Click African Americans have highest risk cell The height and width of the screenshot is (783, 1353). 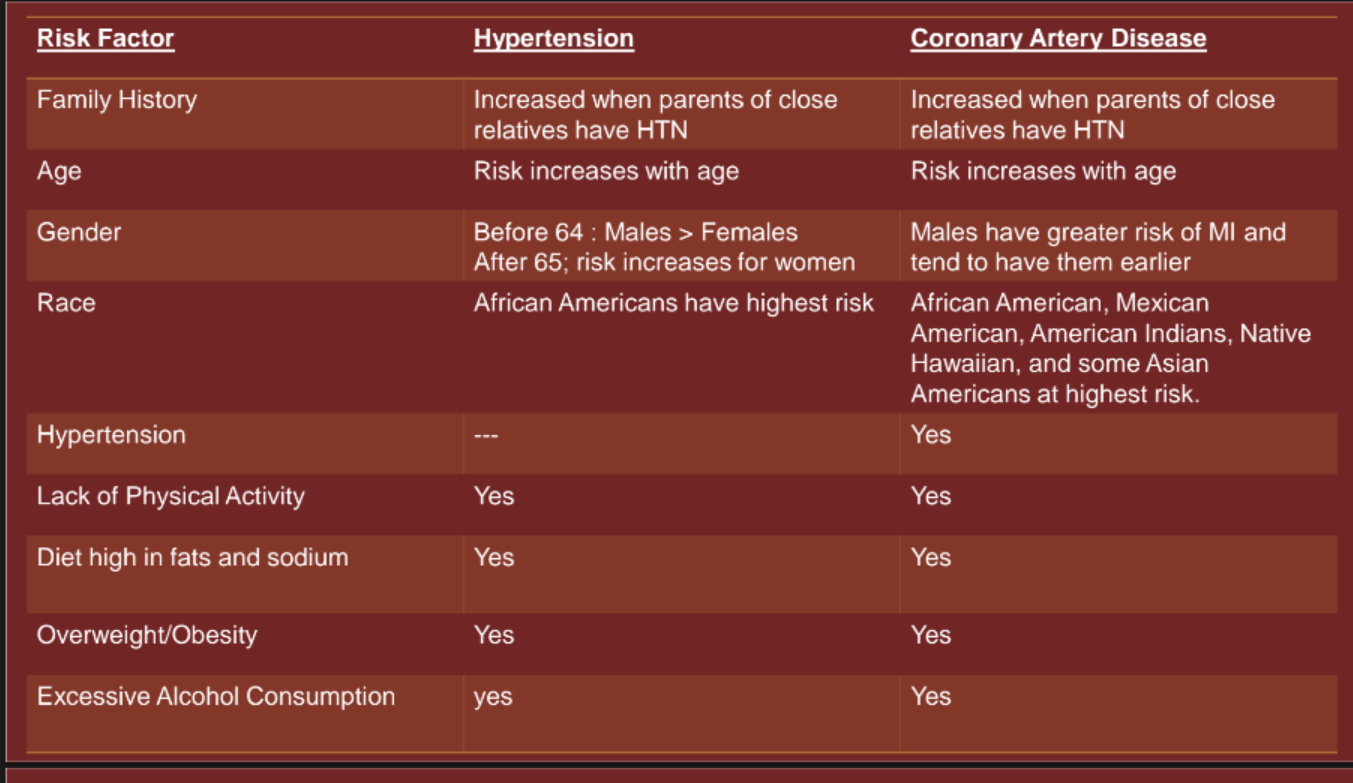tap(673, 303)
